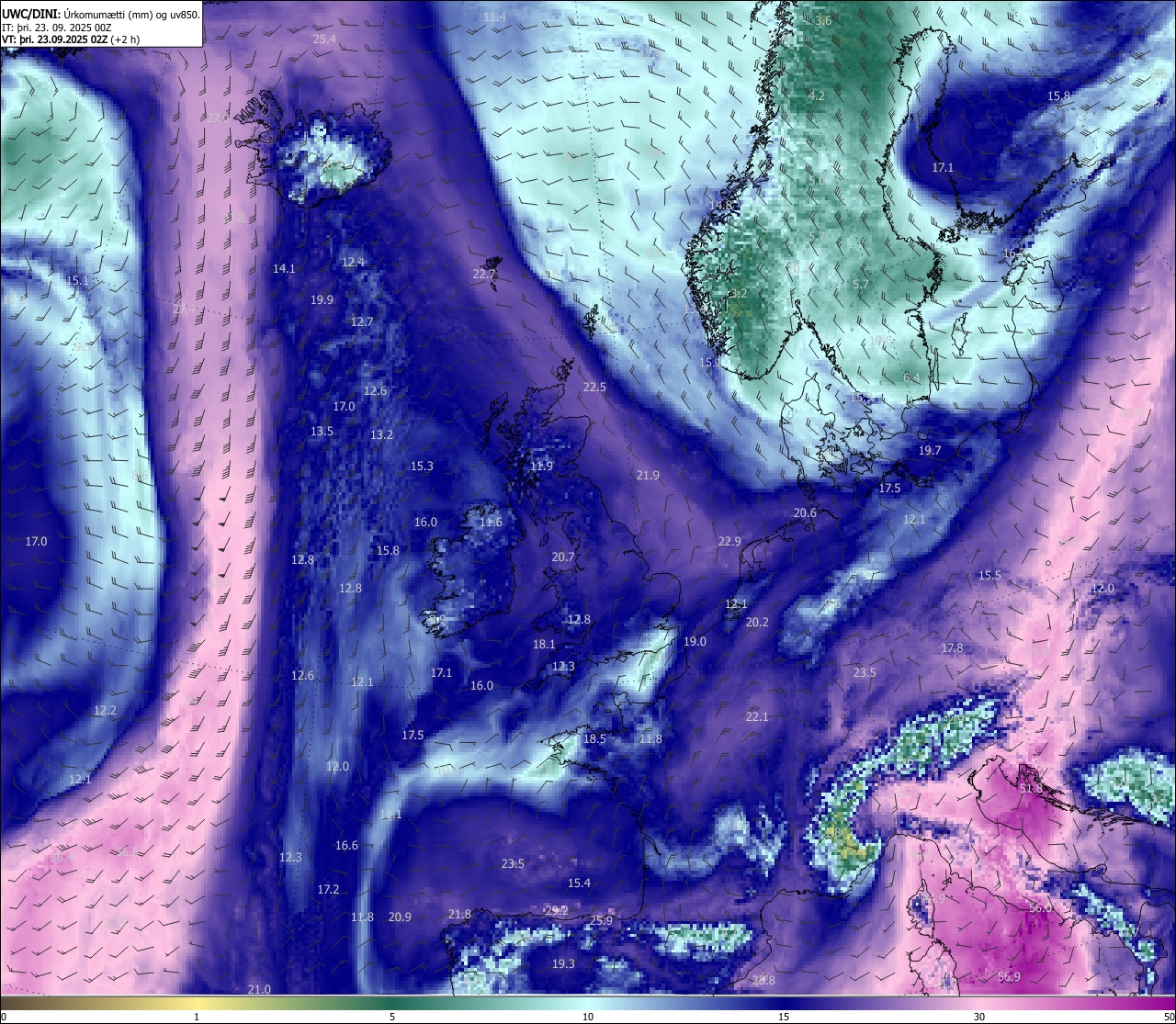Viewport: 1176px width, 1024px height.
Task: Click the 12.2 value label
Action: click(x=105, y=710)
